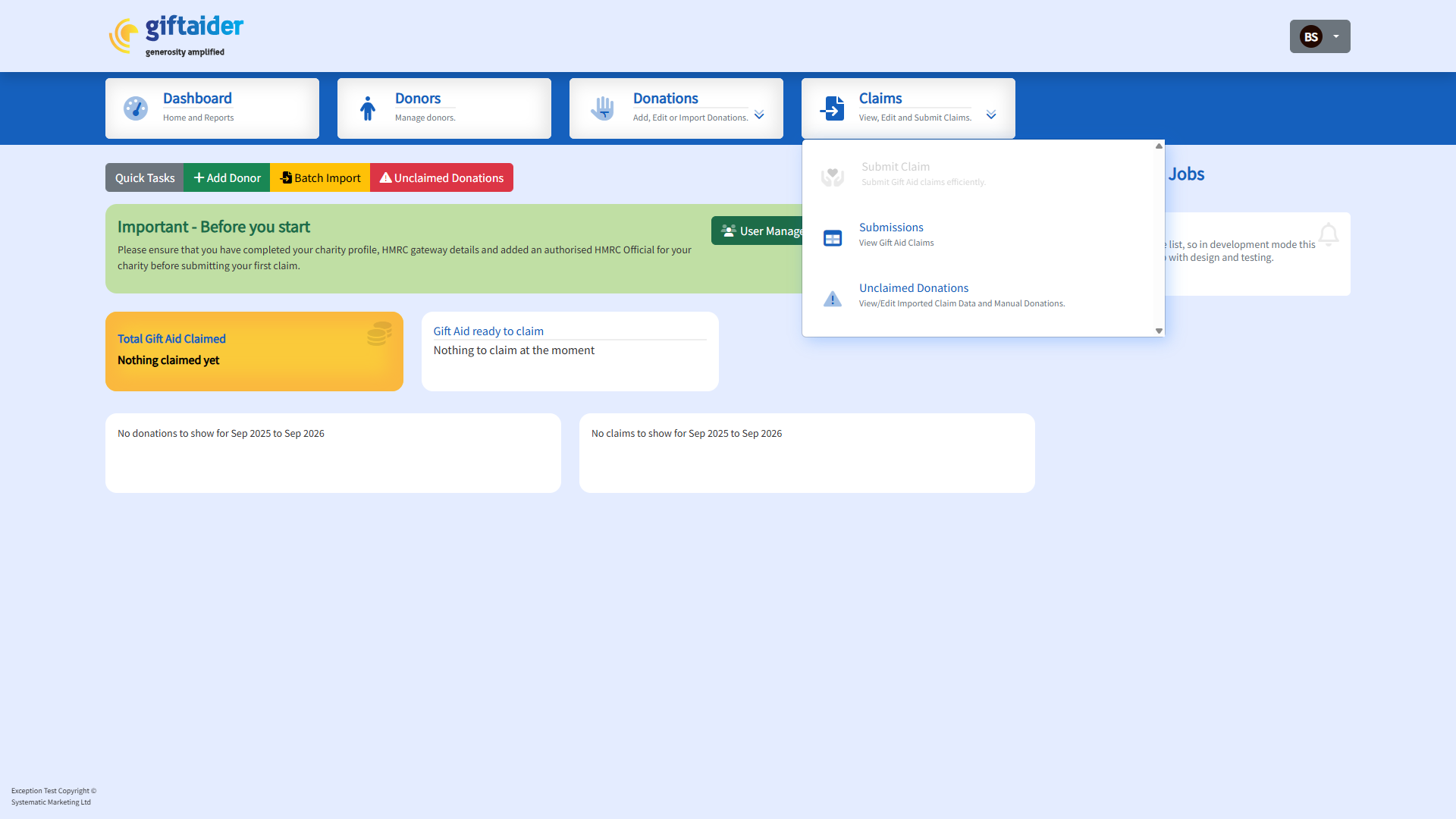Expand the Donations menu chevron
Screen dimensions: 1456x819
[759, 115]
